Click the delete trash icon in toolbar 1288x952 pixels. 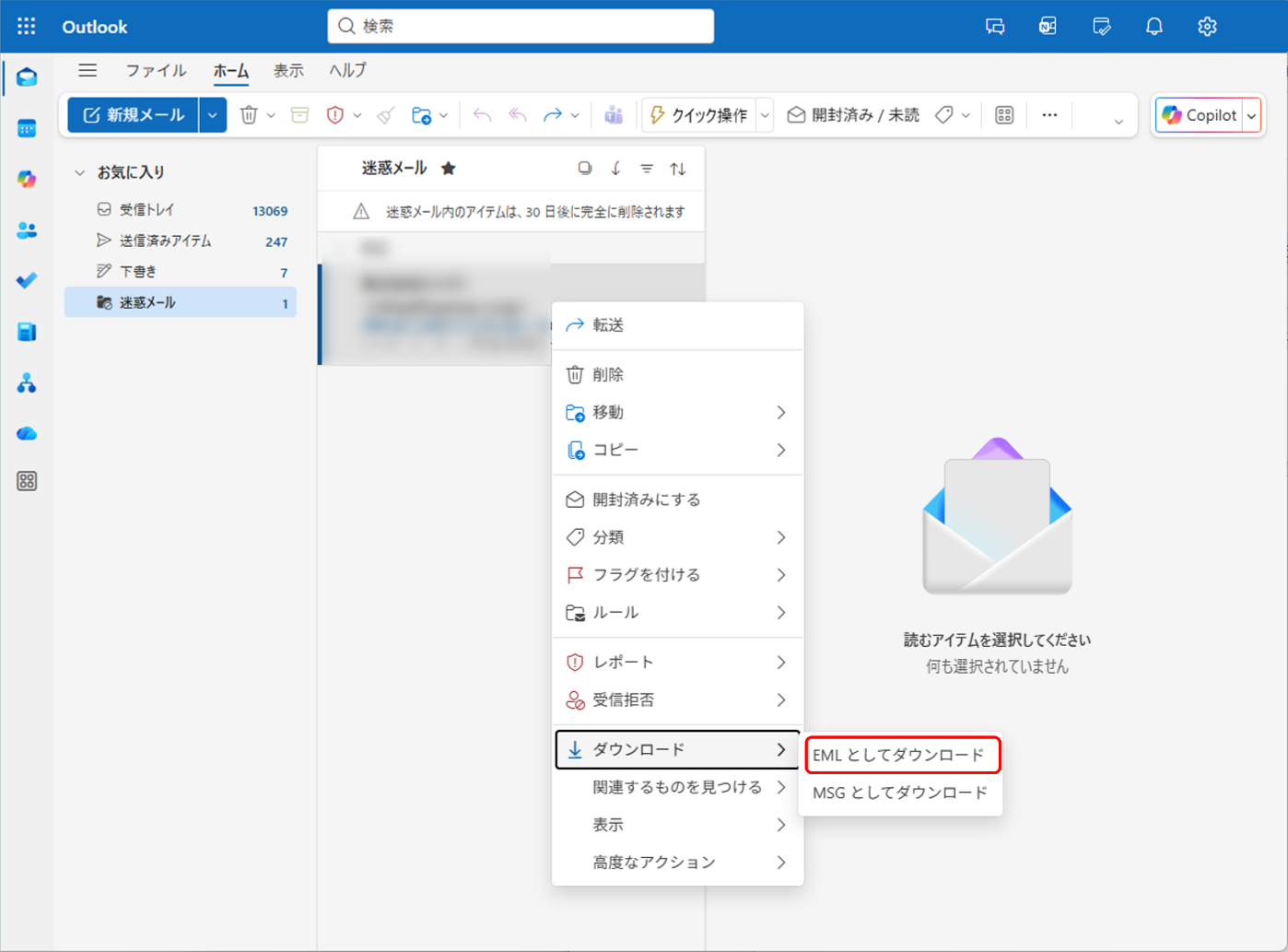click(x=249, y=115)
